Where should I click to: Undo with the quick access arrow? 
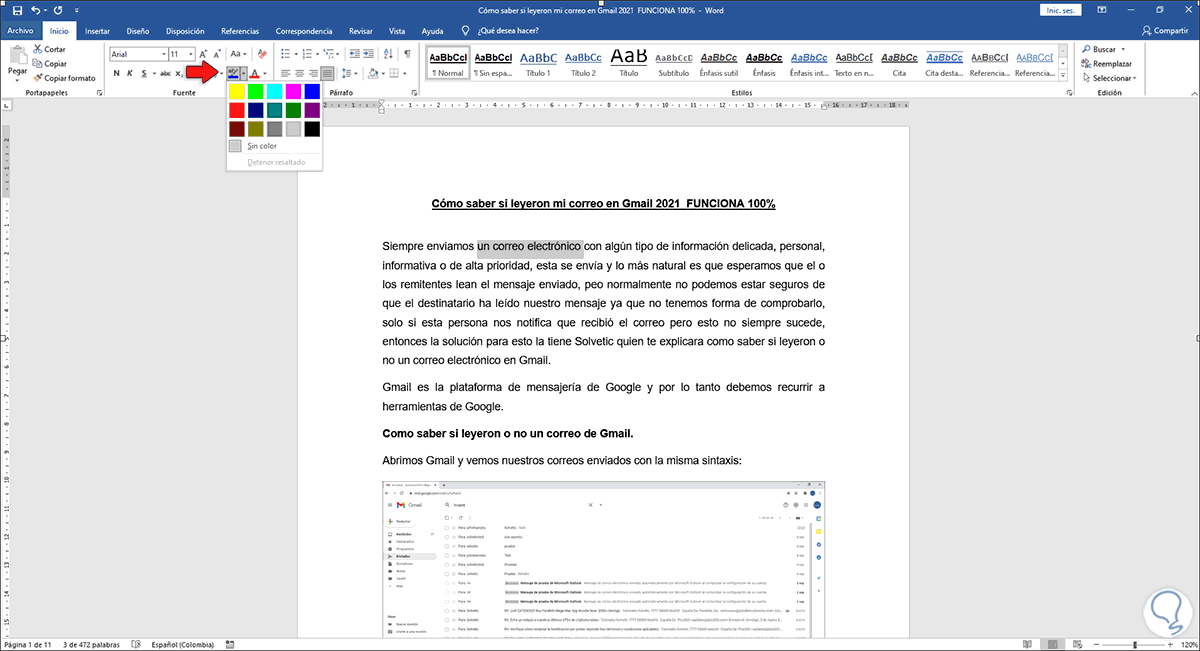(x=36, y=10)
